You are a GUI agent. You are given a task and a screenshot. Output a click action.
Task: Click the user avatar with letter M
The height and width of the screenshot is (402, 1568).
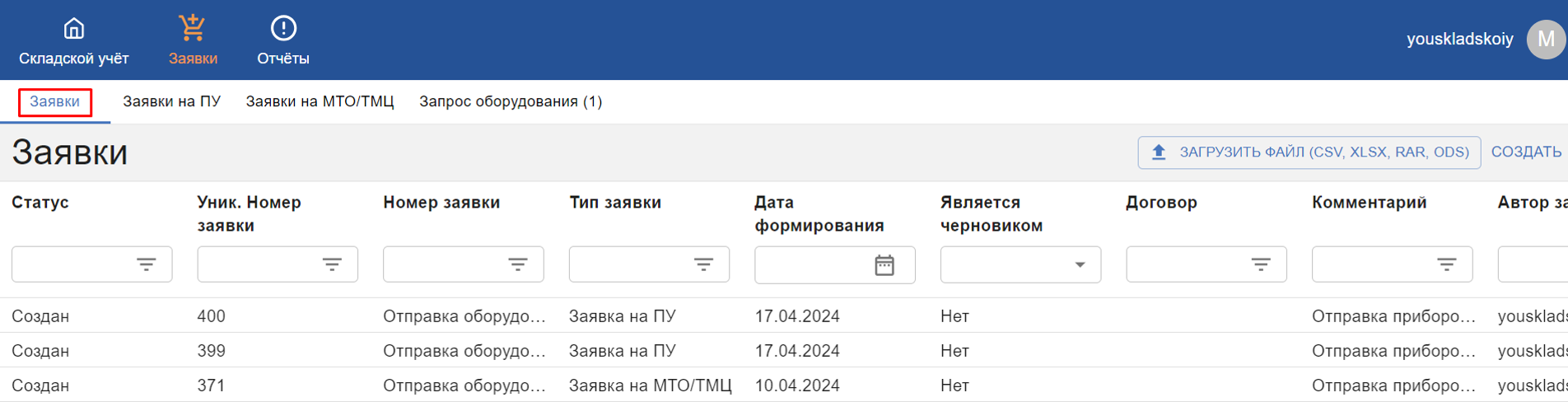[1546, 40]
